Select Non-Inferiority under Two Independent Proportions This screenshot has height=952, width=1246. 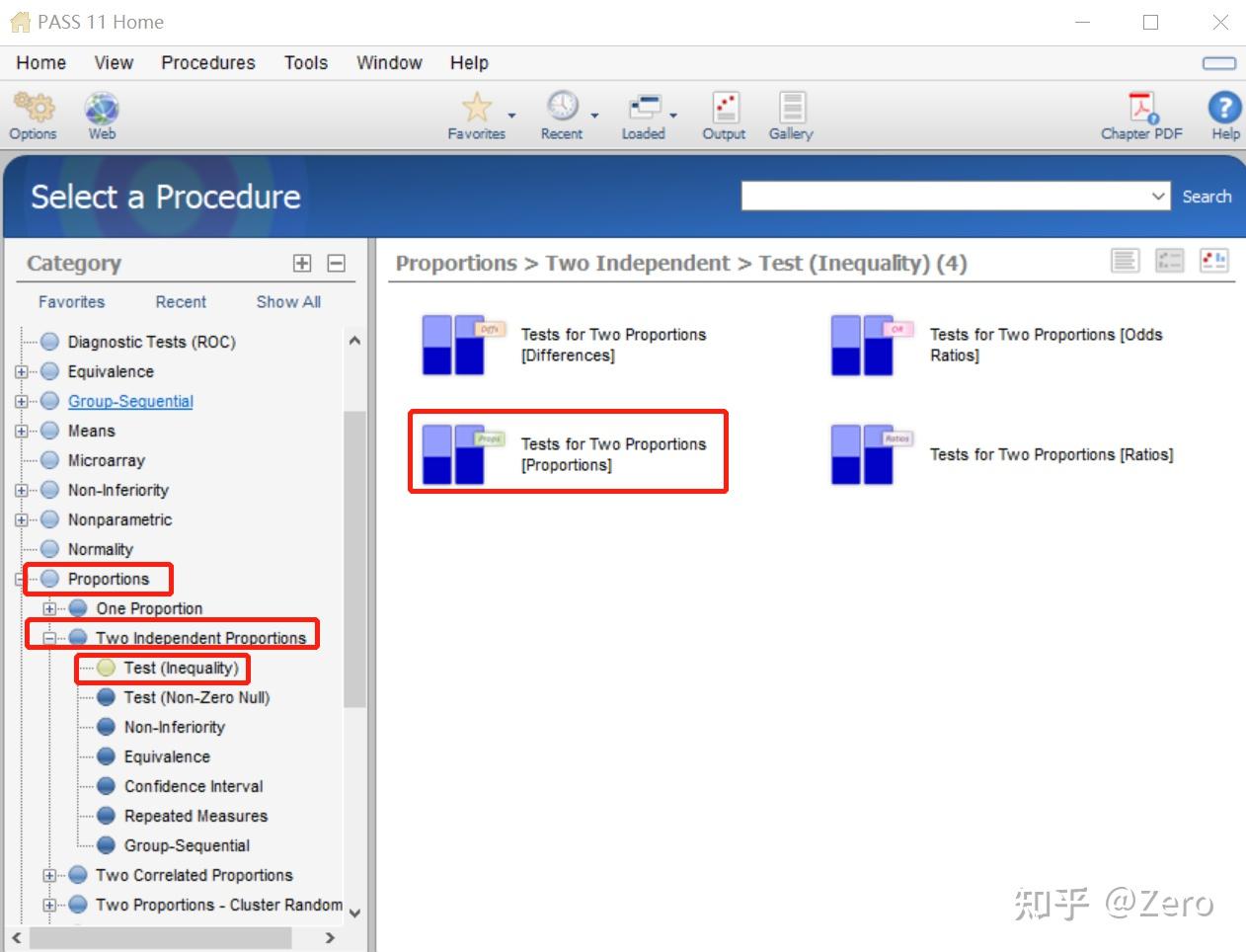[174, 728]
